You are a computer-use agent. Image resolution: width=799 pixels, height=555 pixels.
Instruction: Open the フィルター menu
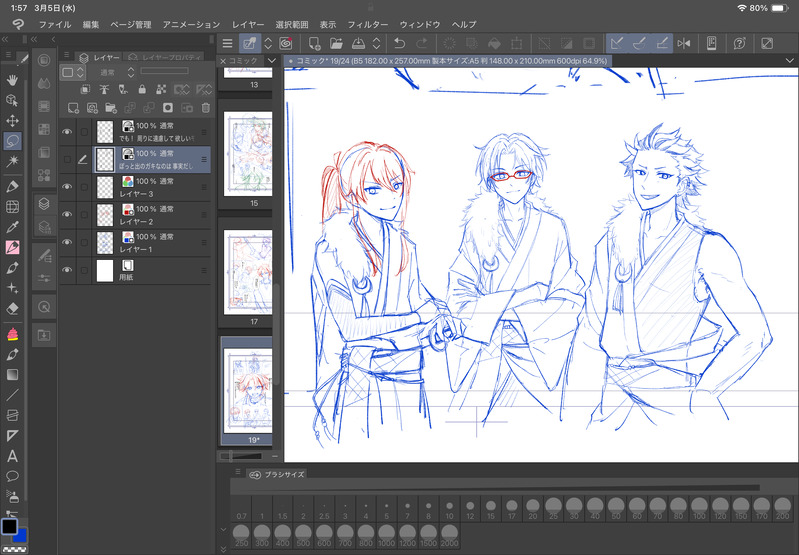[x=367, y=24]
